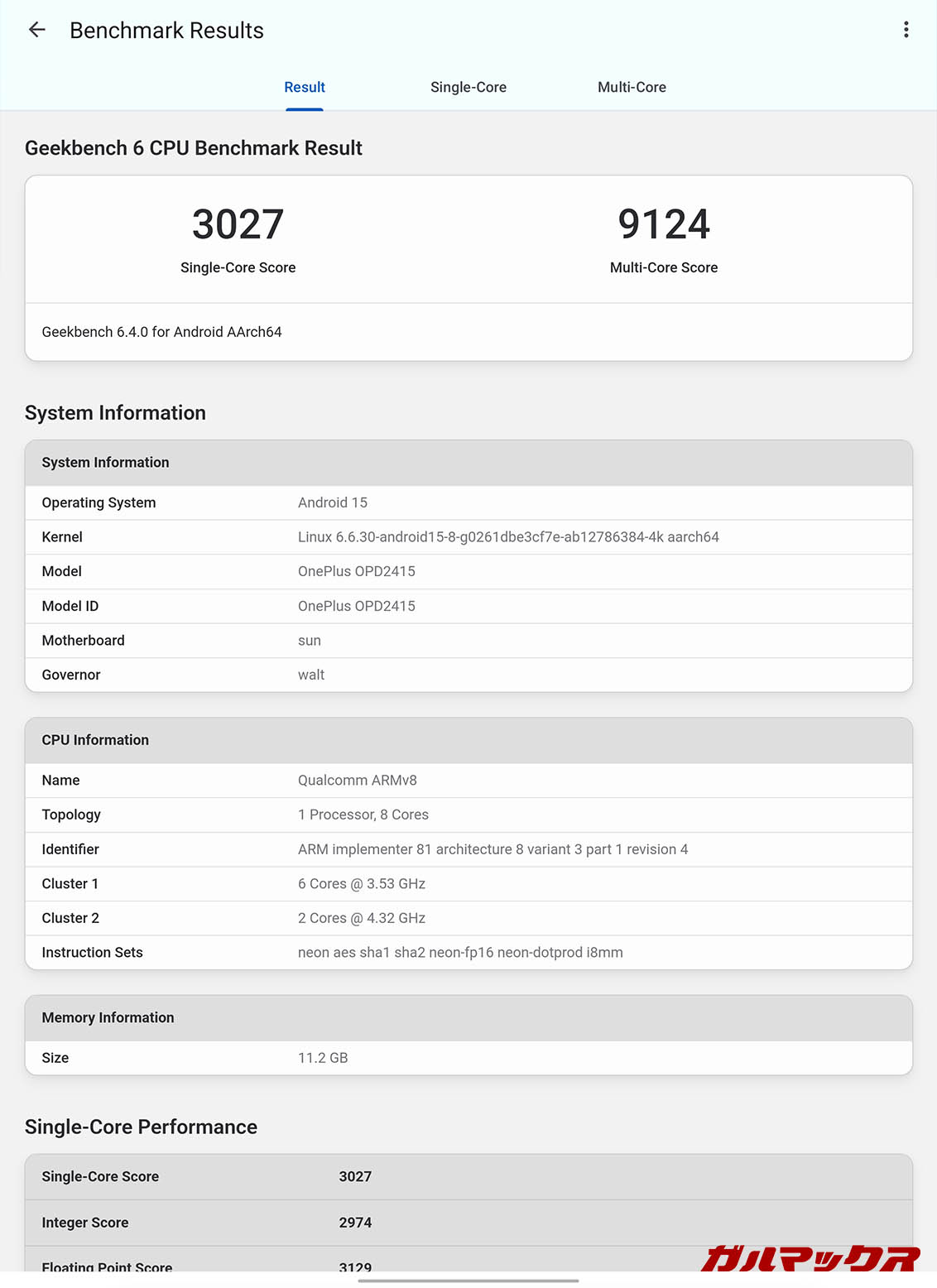
Task: Switch to the Multi-Core tab
Action: point(632,87)
